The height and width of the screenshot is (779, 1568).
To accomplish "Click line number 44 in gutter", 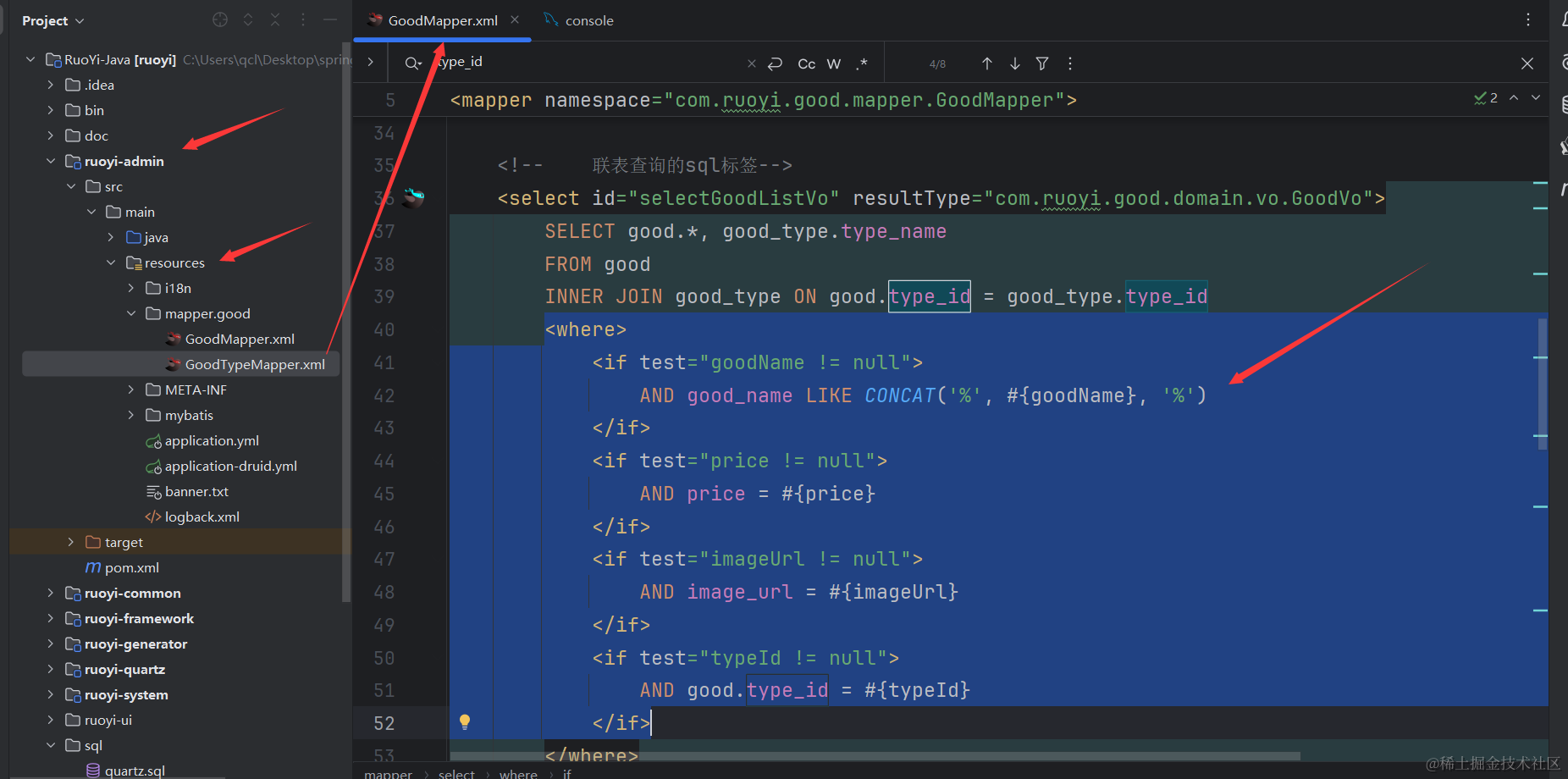I will point(384,461).
